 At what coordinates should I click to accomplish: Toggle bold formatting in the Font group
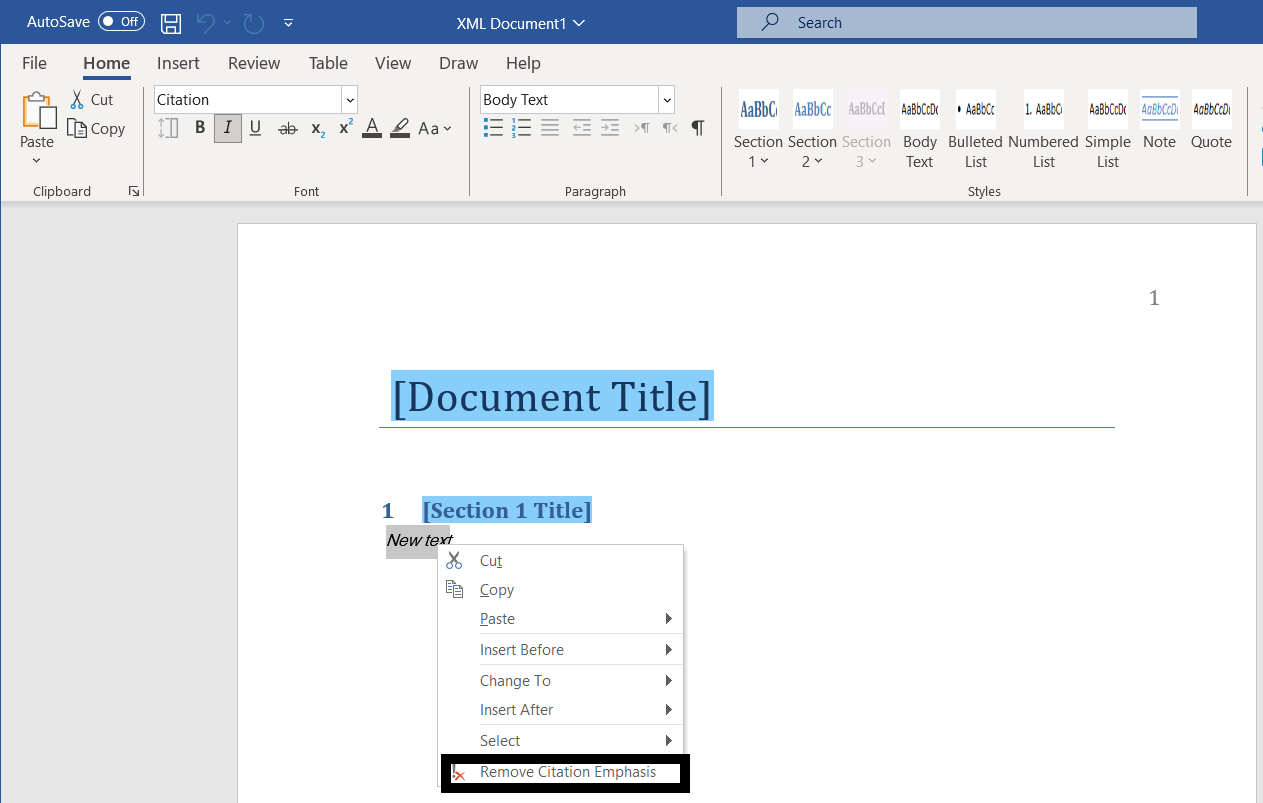click(199, 127)
